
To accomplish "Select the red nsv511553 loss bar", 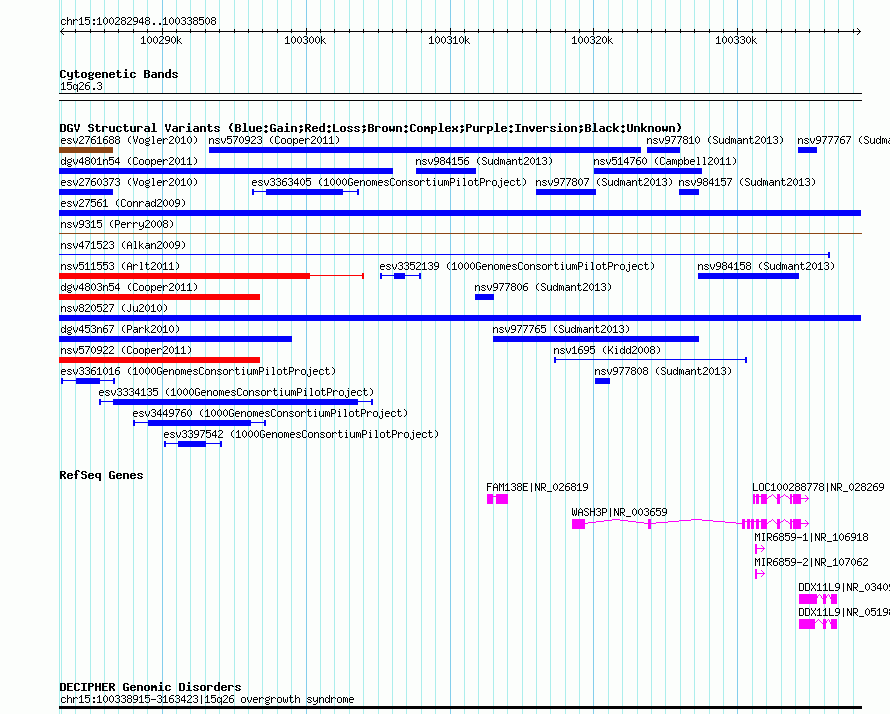I will point(184,276).
